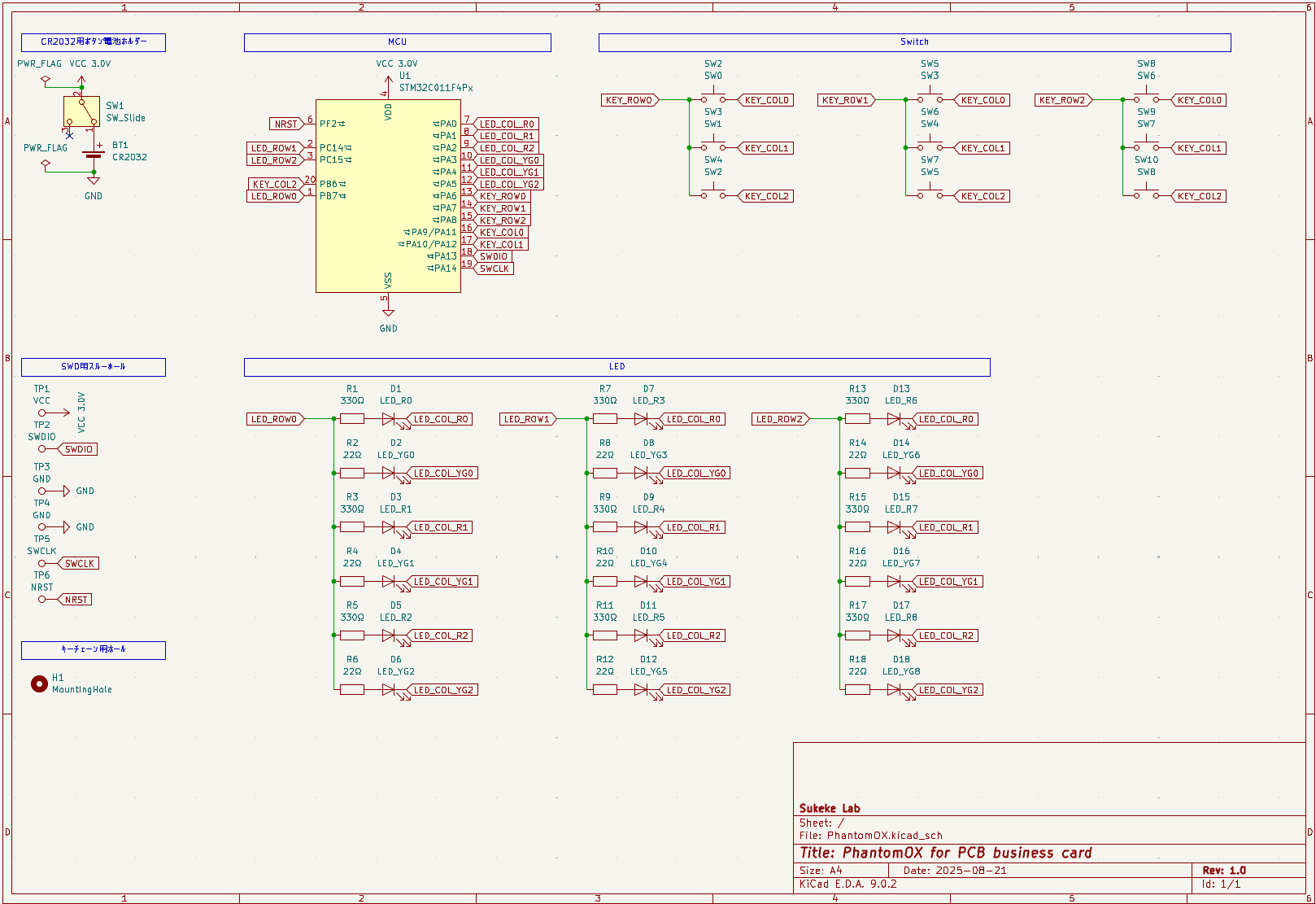The image size is (1316, 904).
Task: Click the LED section title banner
Action: coord(617,367)
